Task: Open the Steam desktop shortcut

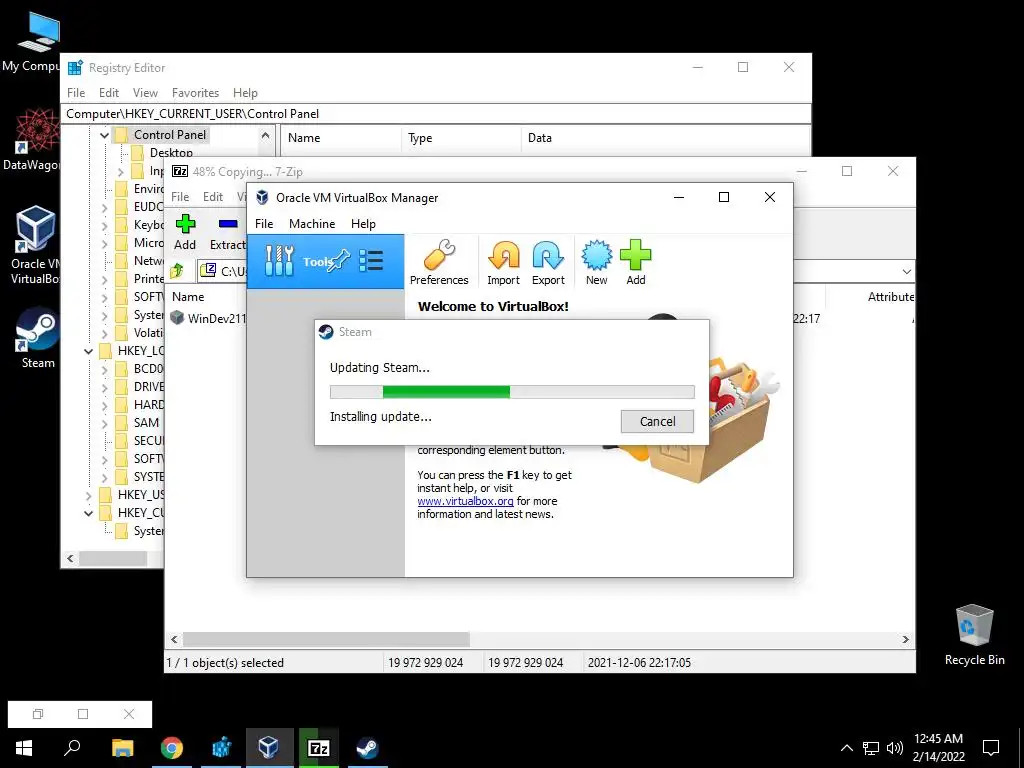Action: [38, 340]
